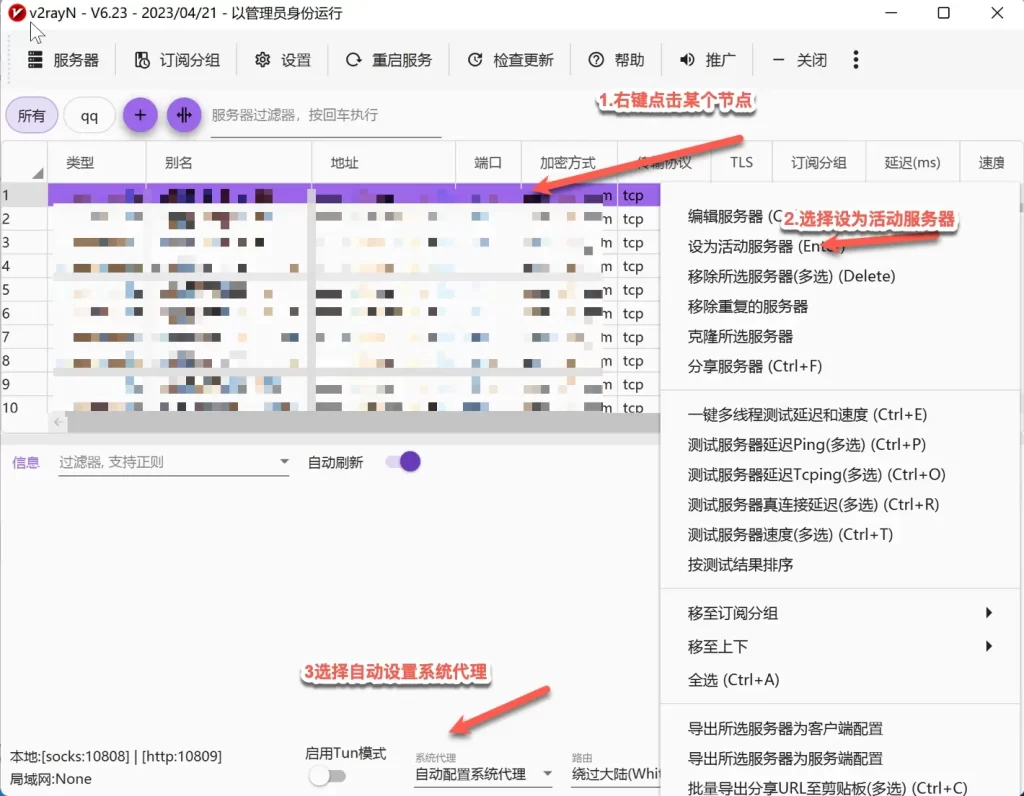Click the v2rayN logo in title bar
1024x796 pixels.
pyautogui.click(x=17, y=12)
